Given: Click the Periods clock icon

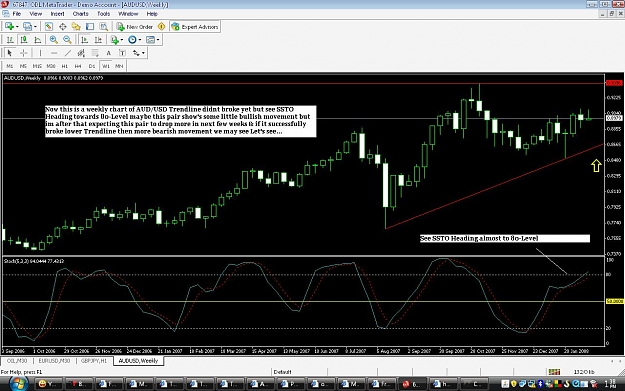Looking at the screenshot, I should tap(132, 40).
